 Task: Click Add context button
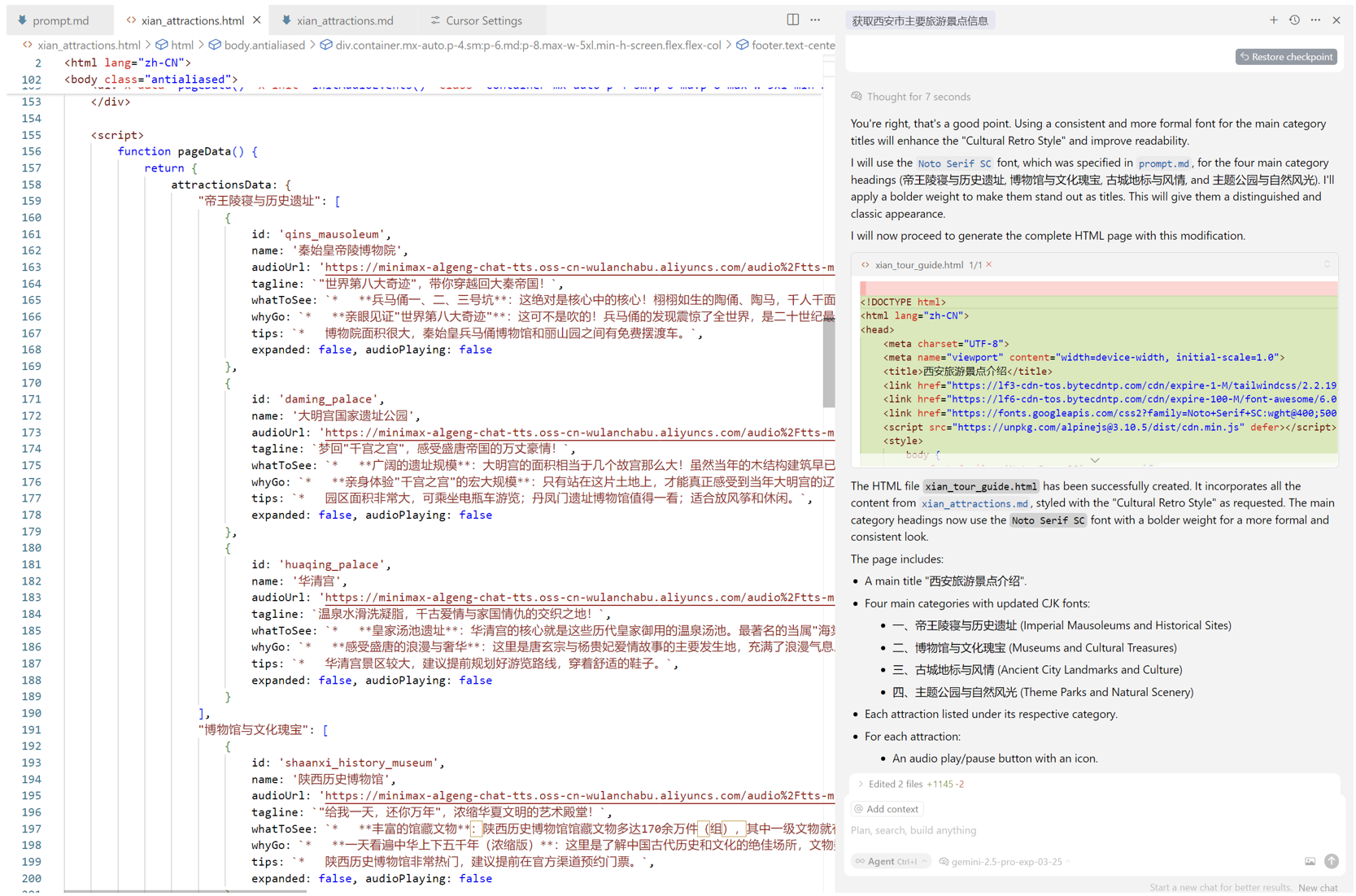886,809
